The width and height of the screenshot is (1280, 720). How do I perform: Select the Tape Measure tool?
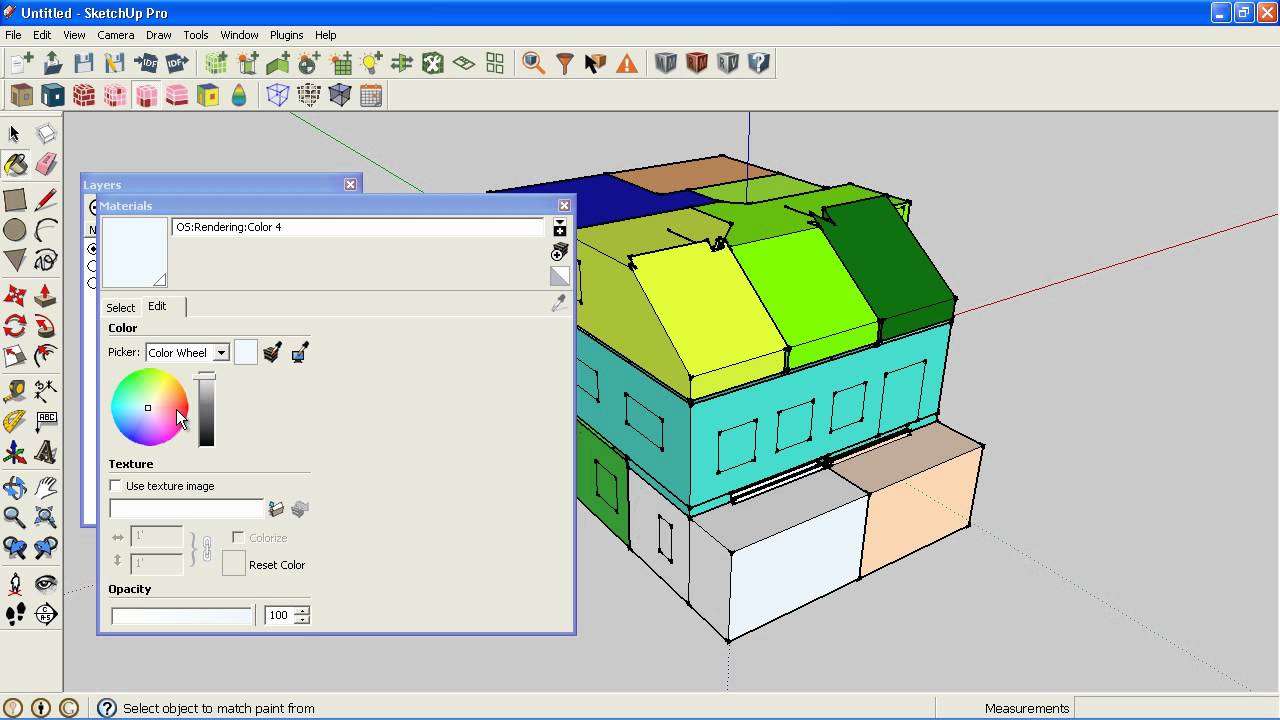point(15,390)
